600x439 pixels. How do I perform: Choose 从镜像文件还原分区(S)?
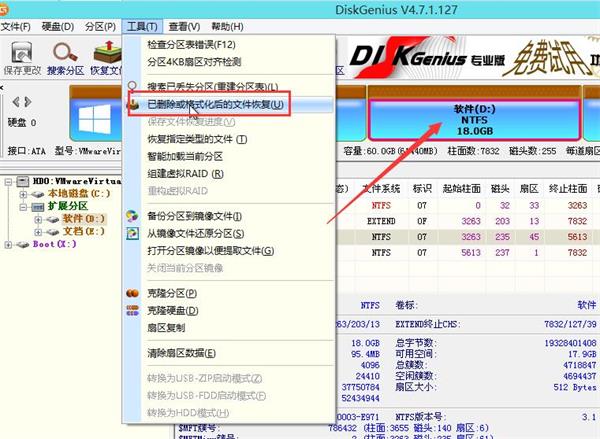(x=196, y=233)
